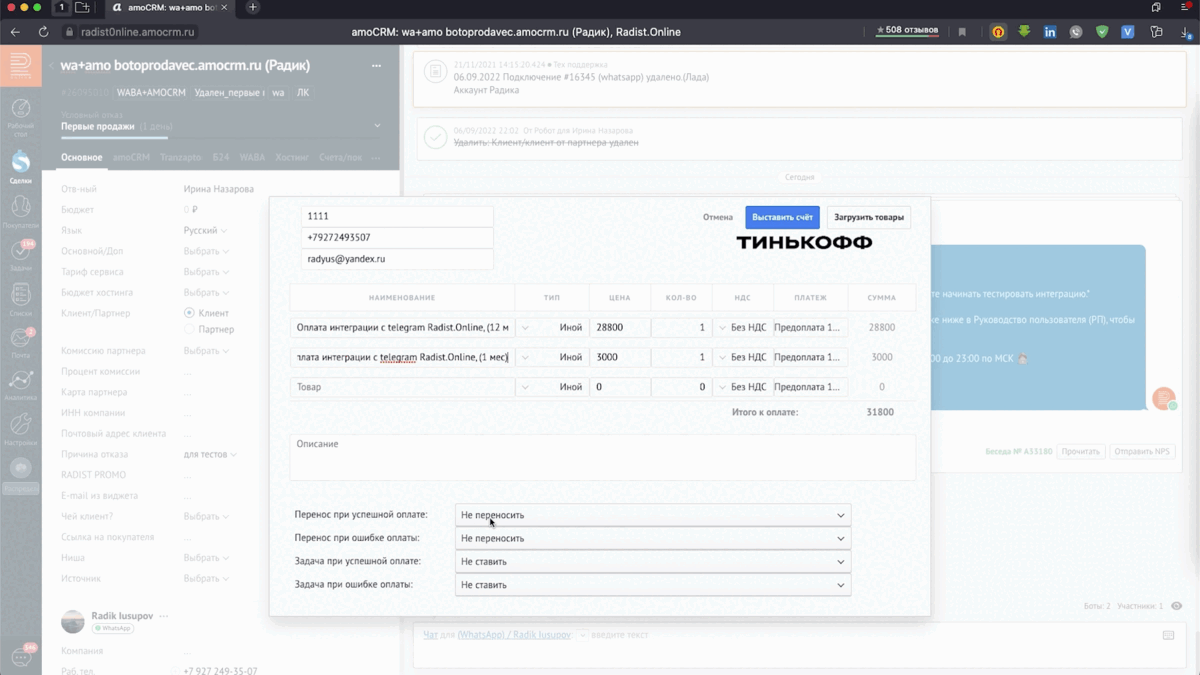The height and width of the screenshot is (675, 1200).
Task: Open Задача при успешной оплате dropdown
Action: click(653, 562)
